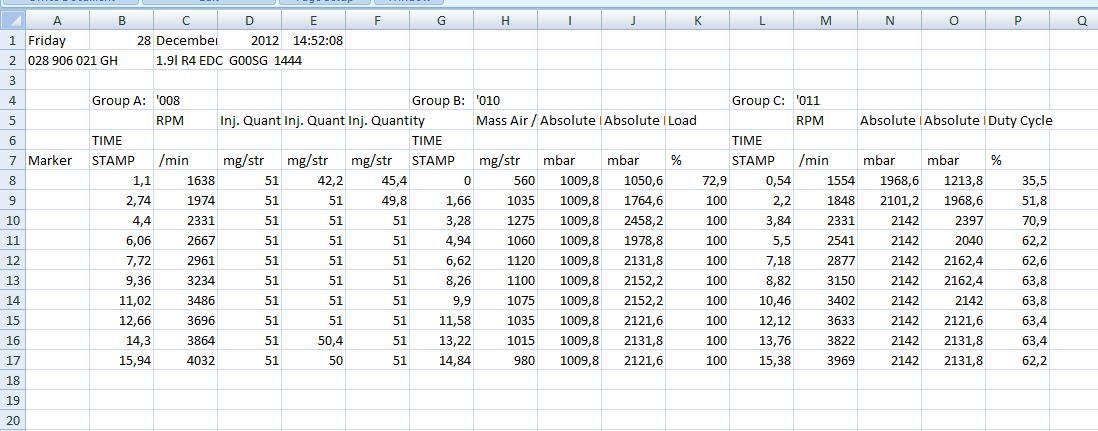Click the 'Group A:' label cell
The image size is (1098, 431).
[120, 100]
